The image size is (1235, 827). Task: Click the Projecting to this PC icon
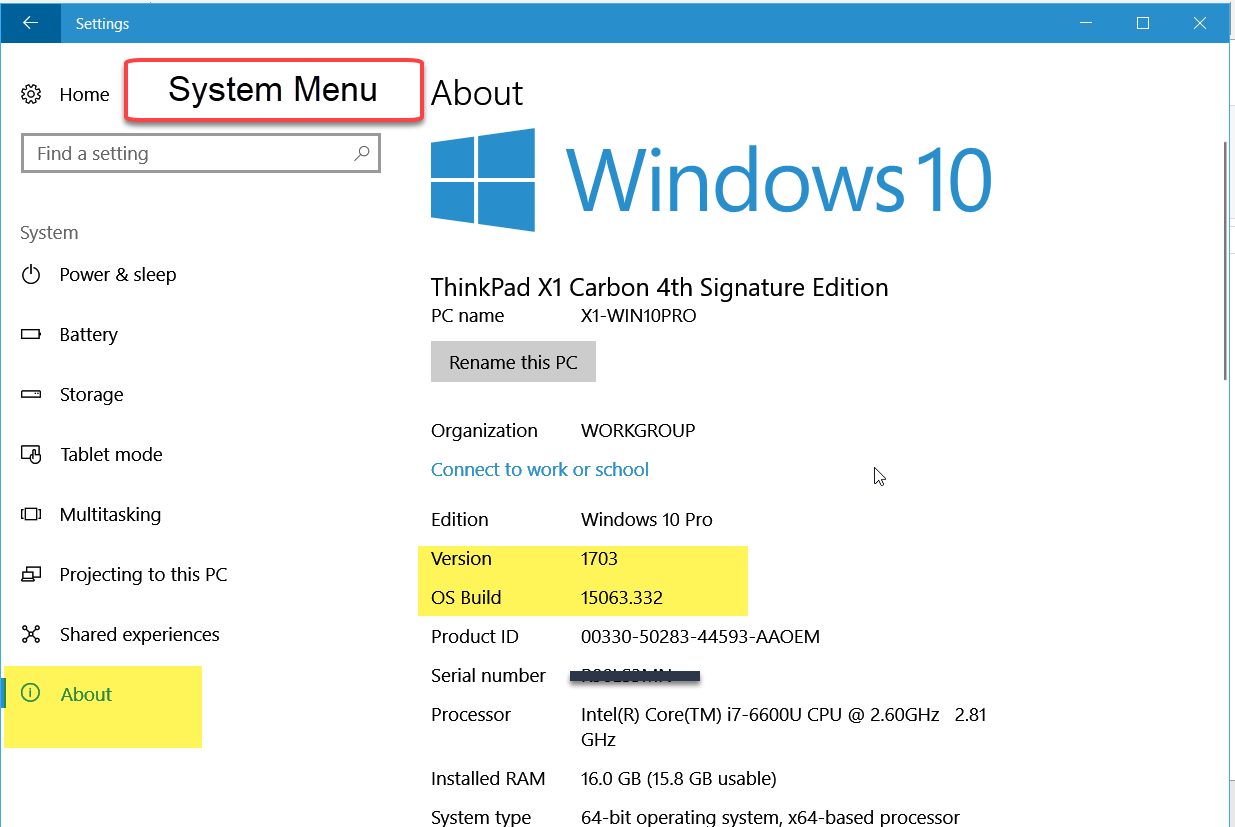click(31, 574)
